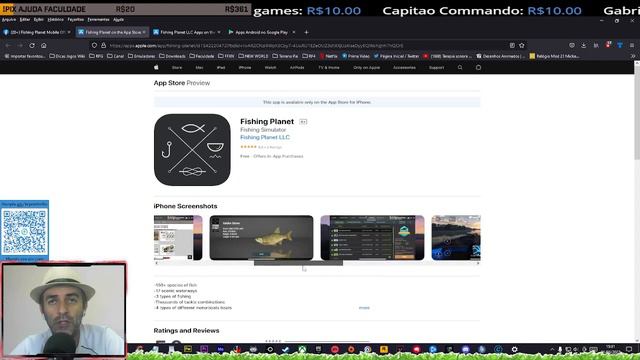
Task: Click the Apple logo in site navigation
Action: (156, 67)
